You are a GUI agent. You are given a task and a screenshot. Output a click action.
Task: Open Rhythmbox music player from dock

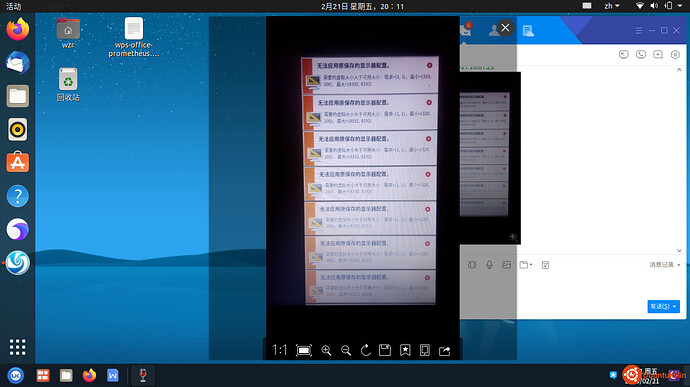tap(18, 129)
